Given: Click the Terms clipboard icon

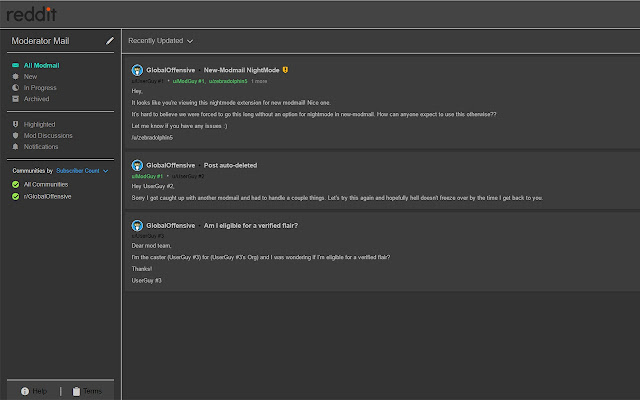Looking at the screenshot, I should (75, 391).
